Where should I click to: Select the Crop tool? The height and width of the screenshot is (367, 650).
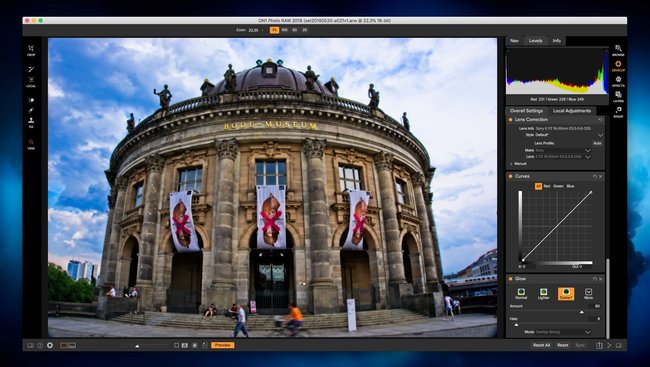pos(31,50)
